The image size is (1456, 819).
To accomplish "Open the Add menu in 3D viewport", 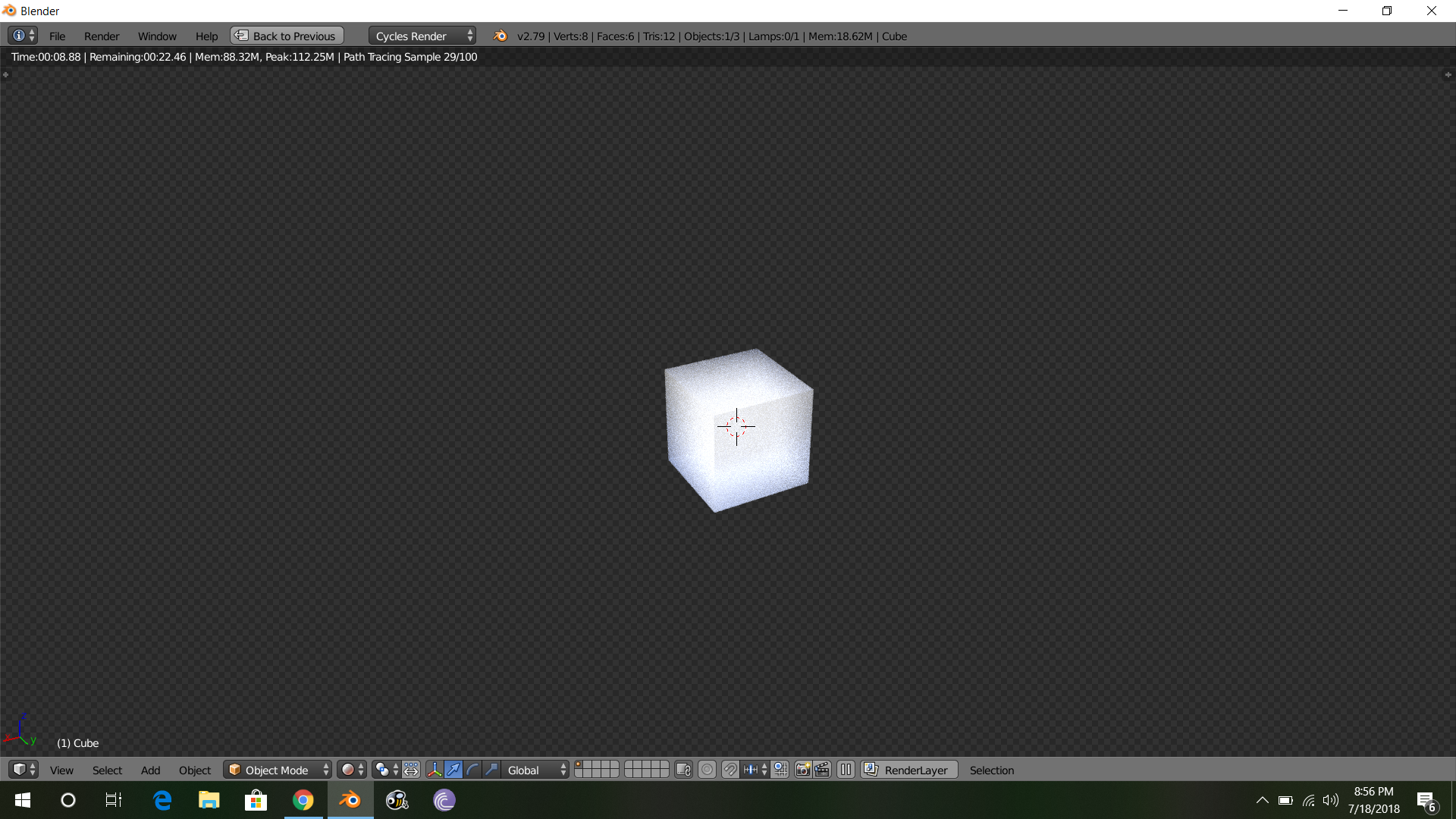I will 150,770.
